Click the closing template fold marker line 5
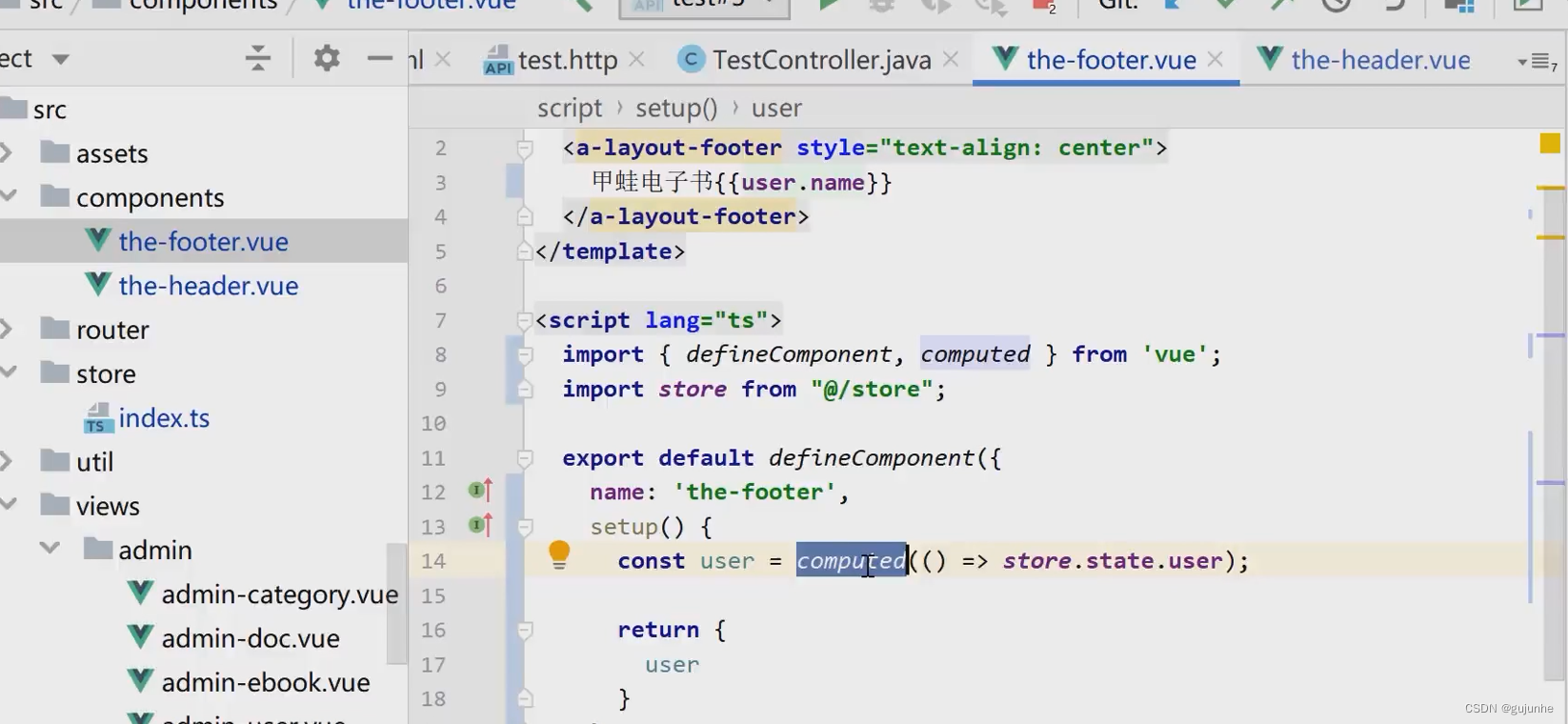 point(524,251)
